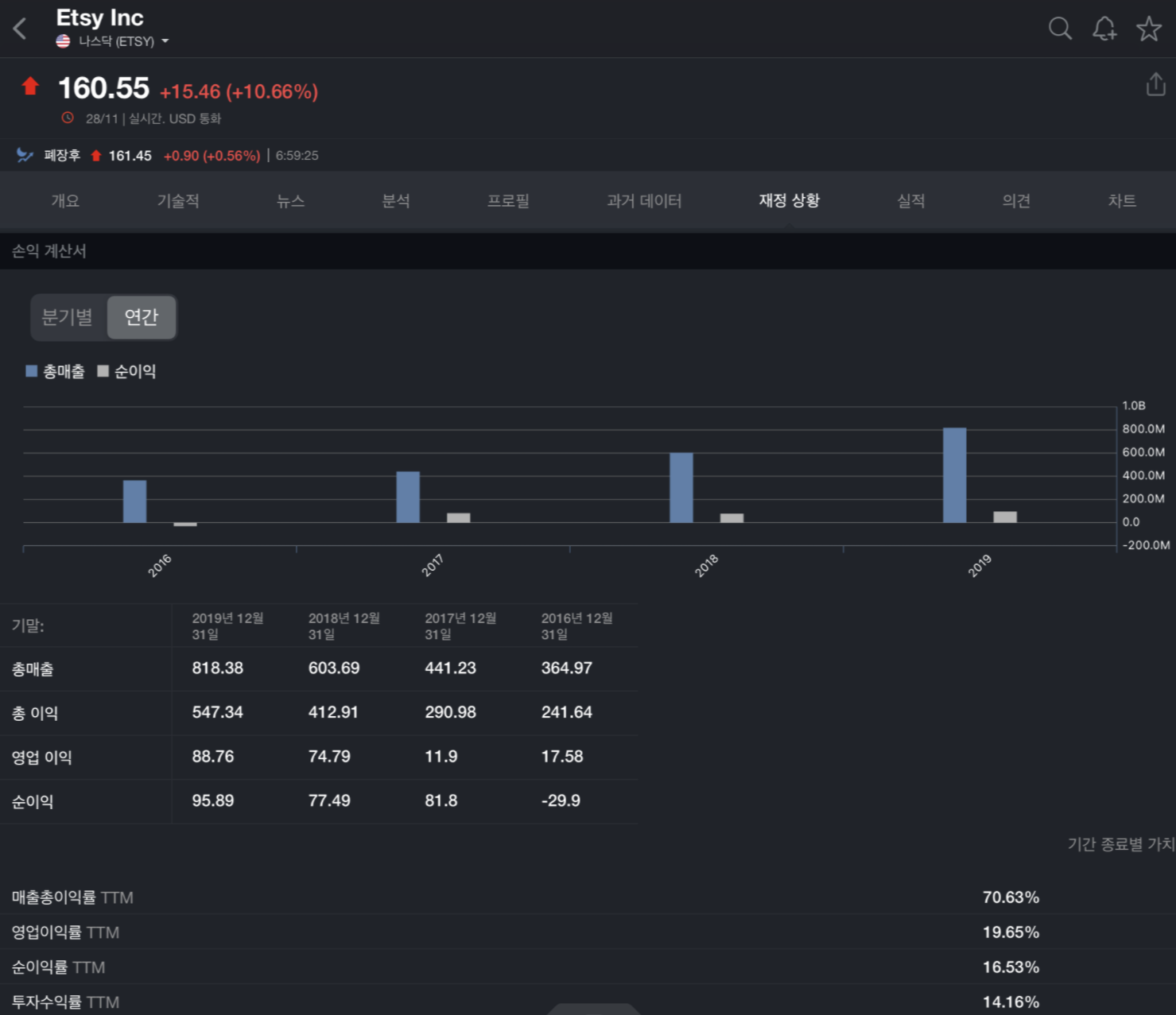The width and height of the screenshot is (1176, 1015).
Task: Tap the 영업 이익 row label
Action: click(x=41, y=757)
